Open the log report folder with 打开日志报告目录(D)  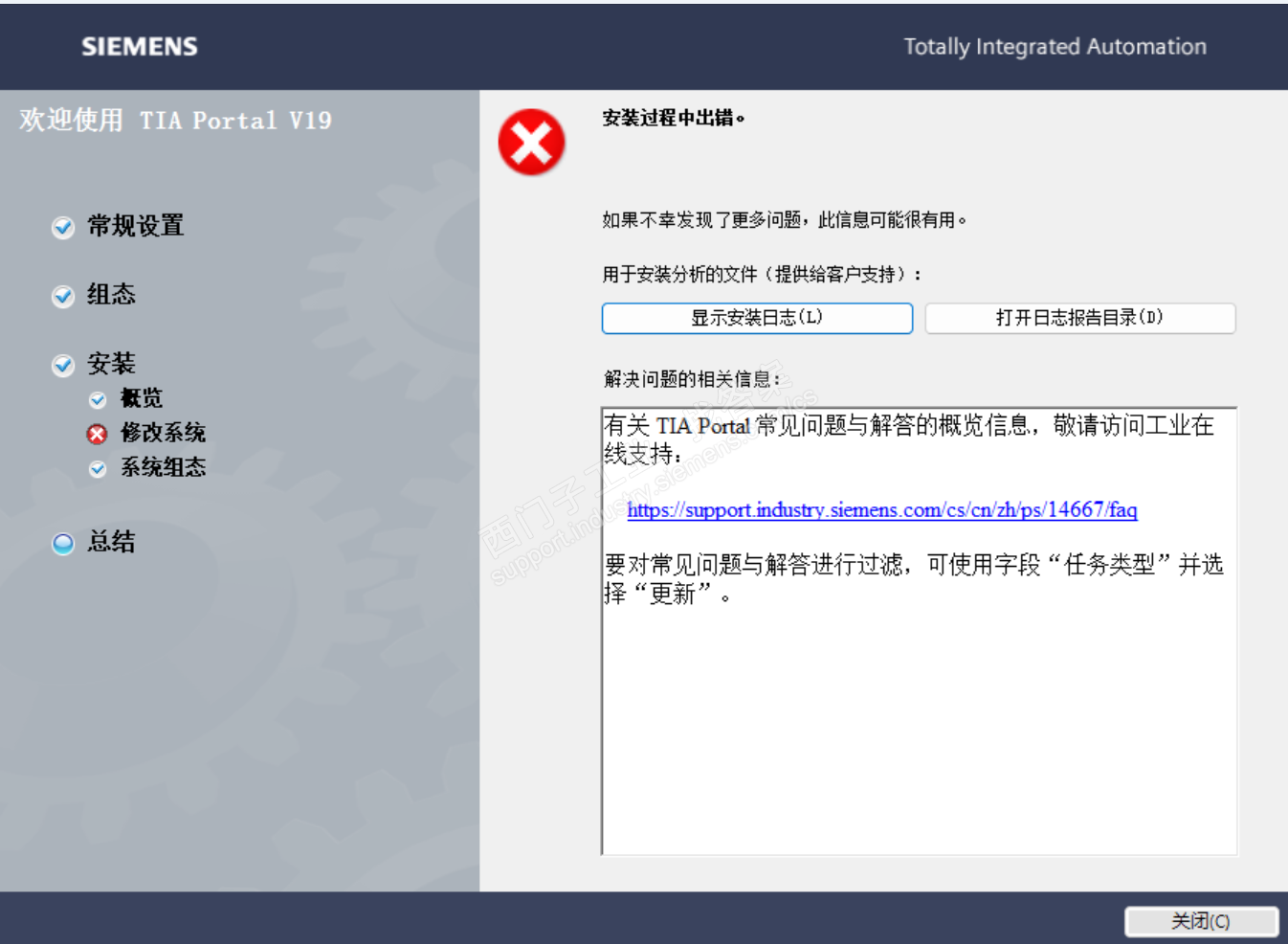point(1080,318)
